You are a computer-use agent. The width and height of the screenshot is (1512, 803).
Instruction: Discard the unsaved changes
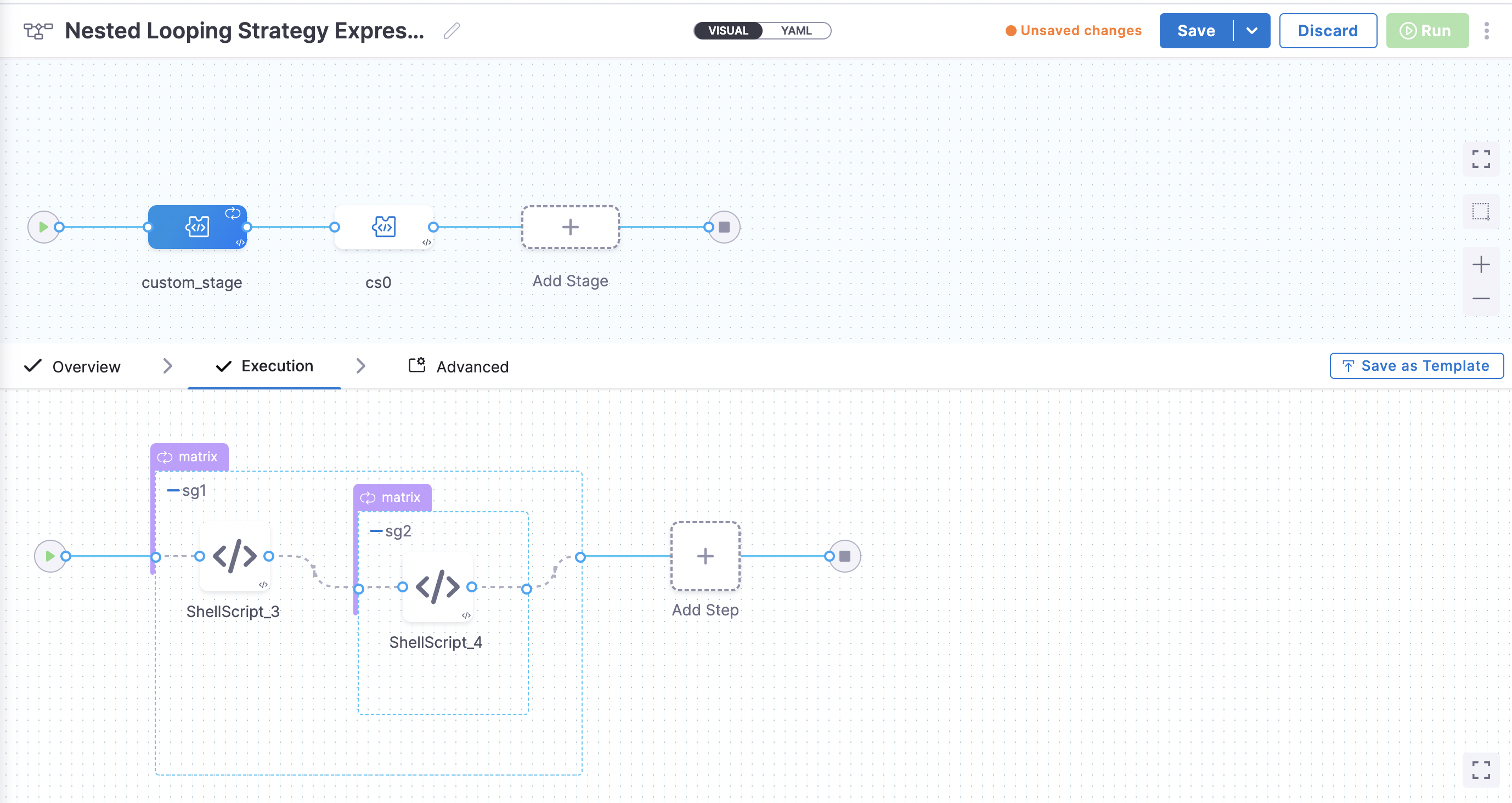coord(1327,31)
